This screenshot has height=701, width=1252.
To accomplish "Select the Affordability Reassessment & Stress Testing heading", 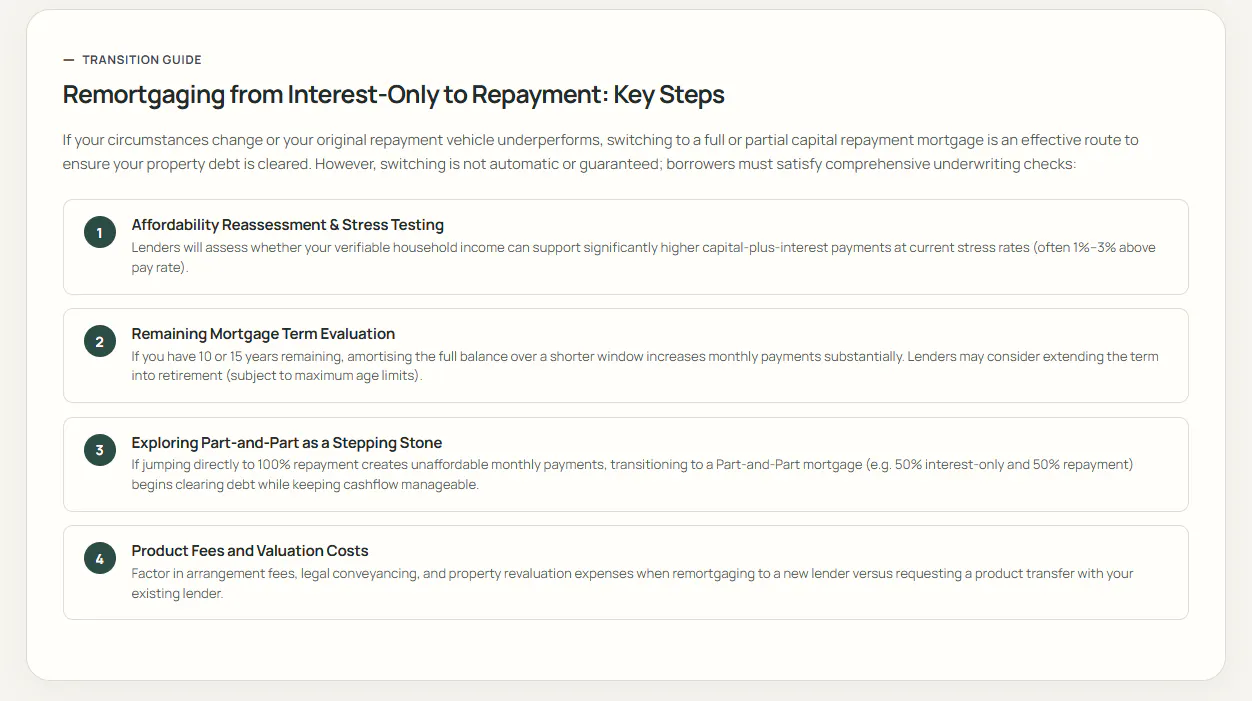I will [x=288, y=225].
